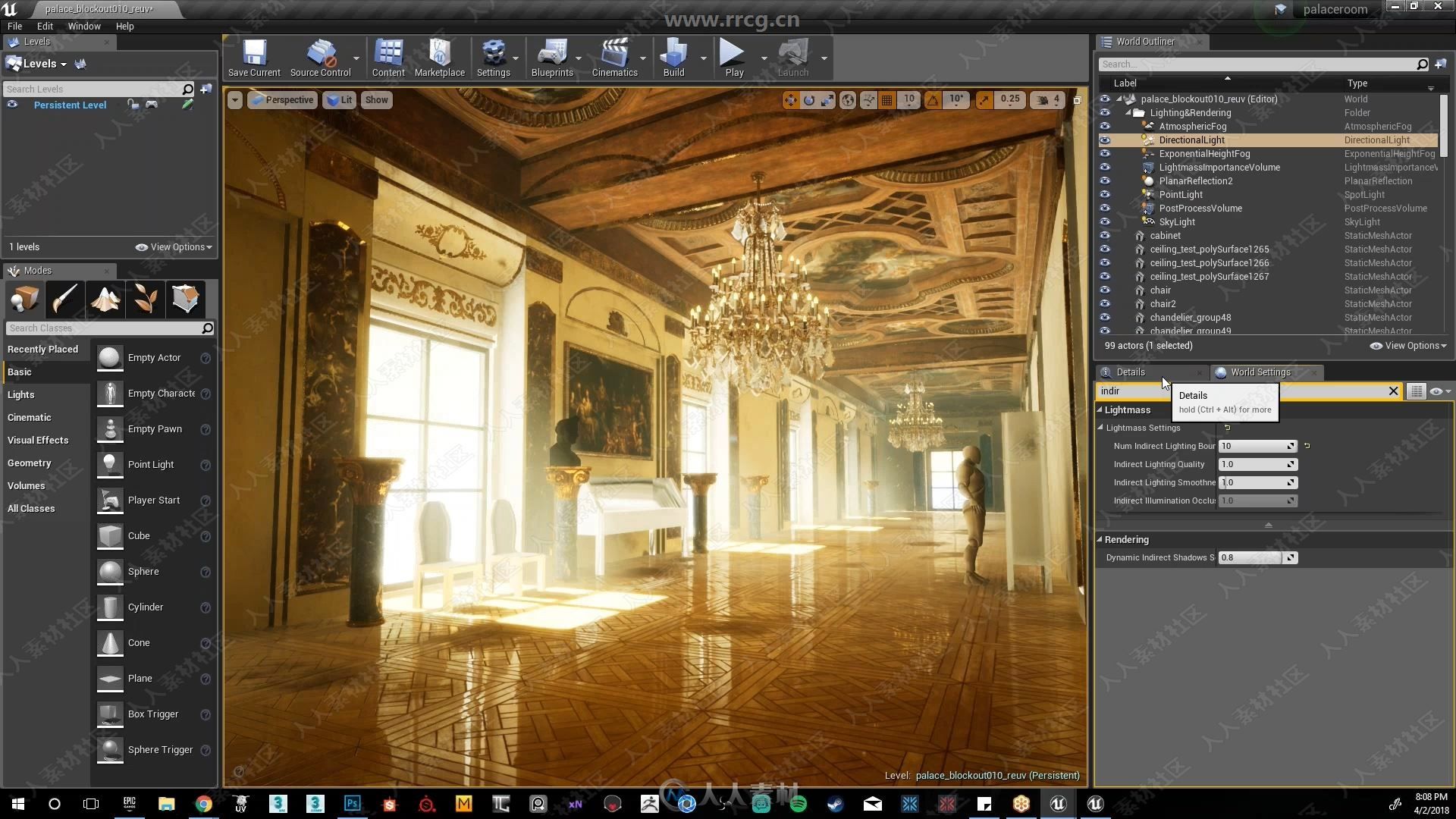
Task: Open the Edit menu
Action: (45, 26)
